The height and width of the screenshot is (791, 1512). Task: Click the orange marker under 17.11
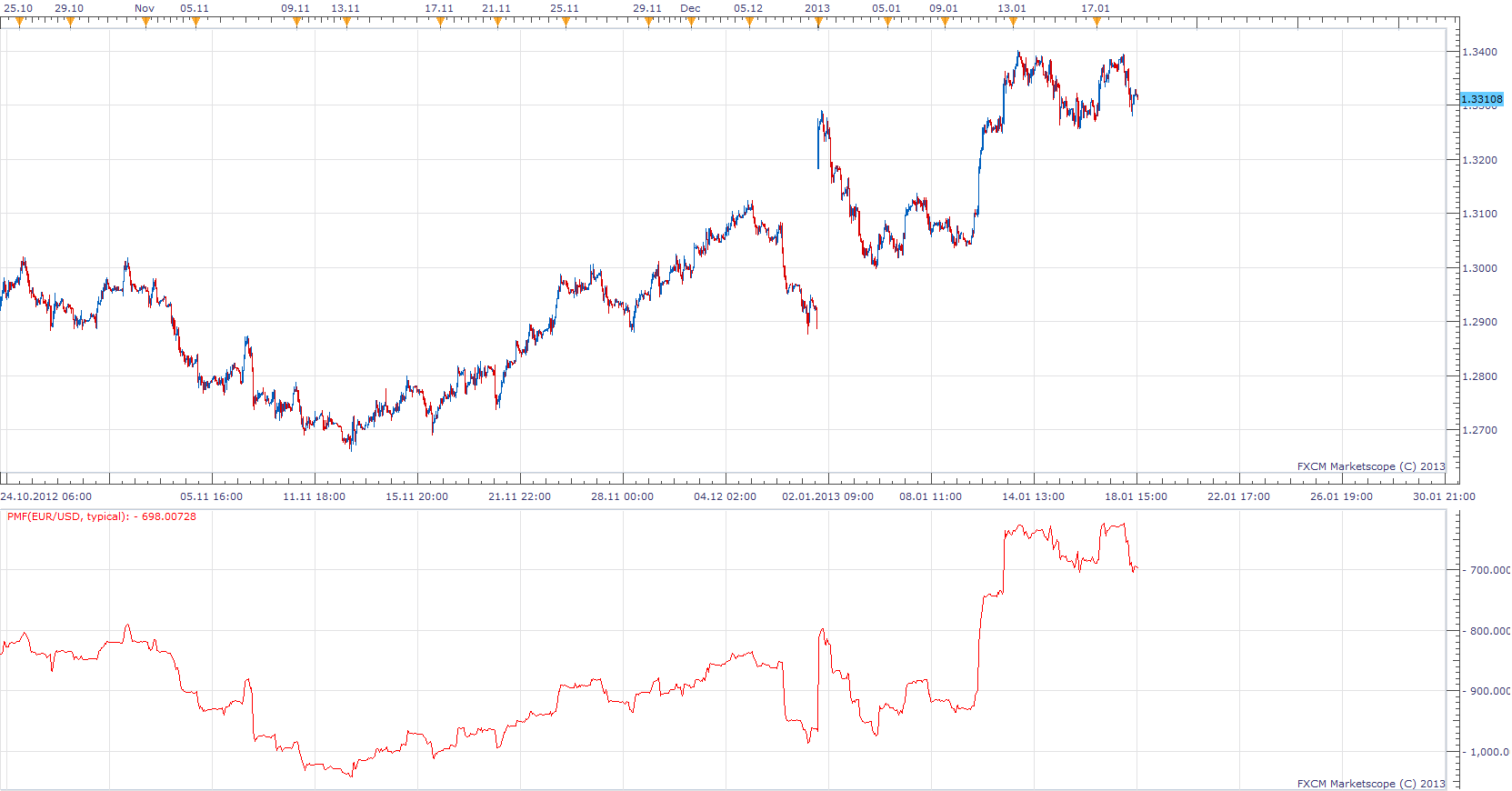point(440,22)
